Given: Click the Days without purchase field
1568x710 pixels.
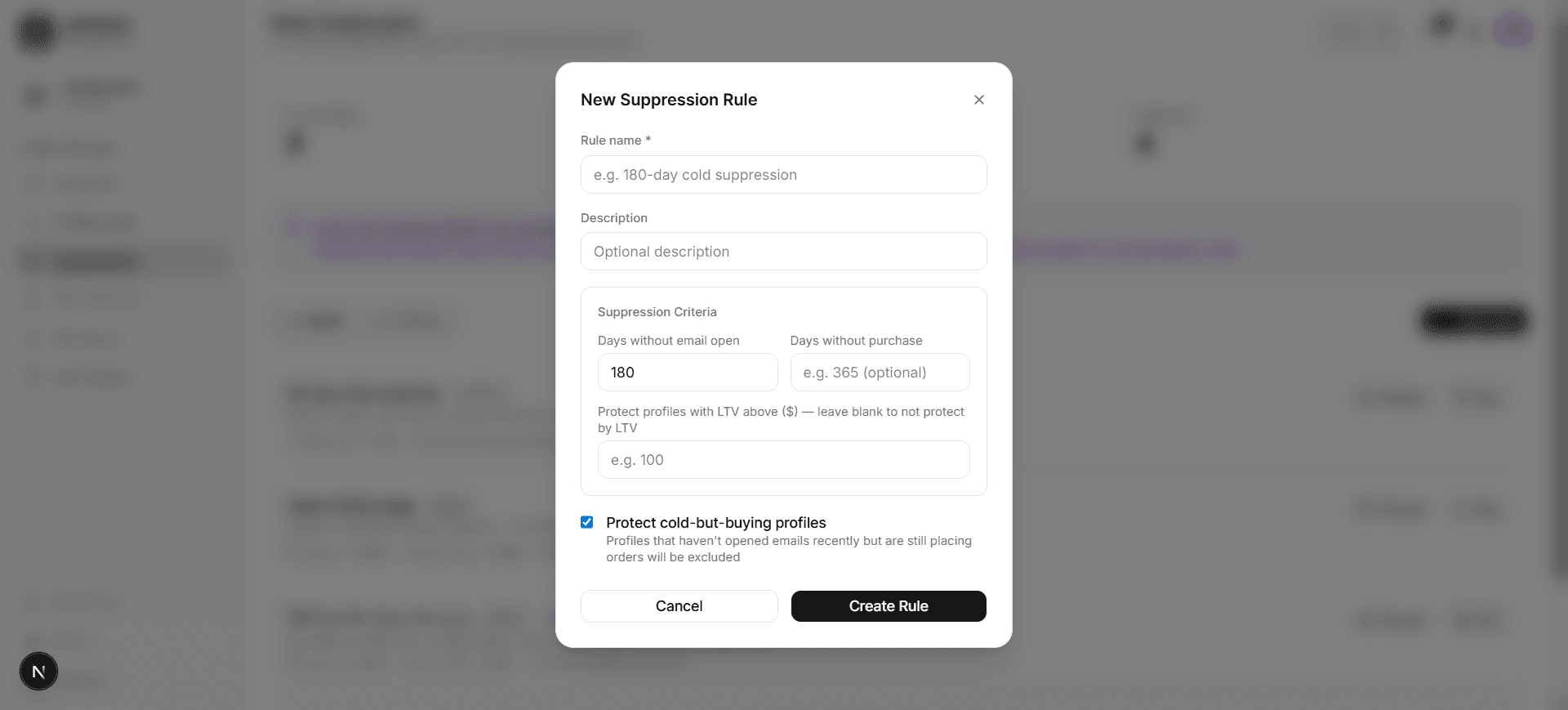Looking at the screenshot, I should point(880,372).
